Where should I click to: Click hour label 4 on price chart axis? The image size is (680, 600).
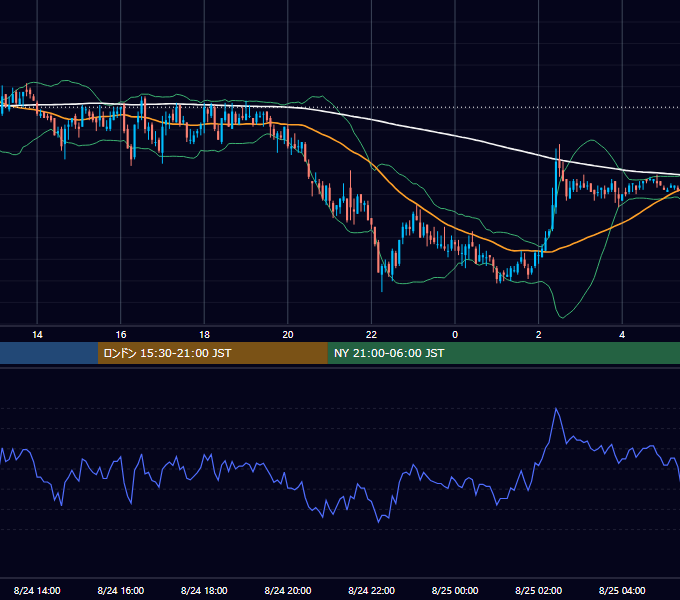pos(622,335)
